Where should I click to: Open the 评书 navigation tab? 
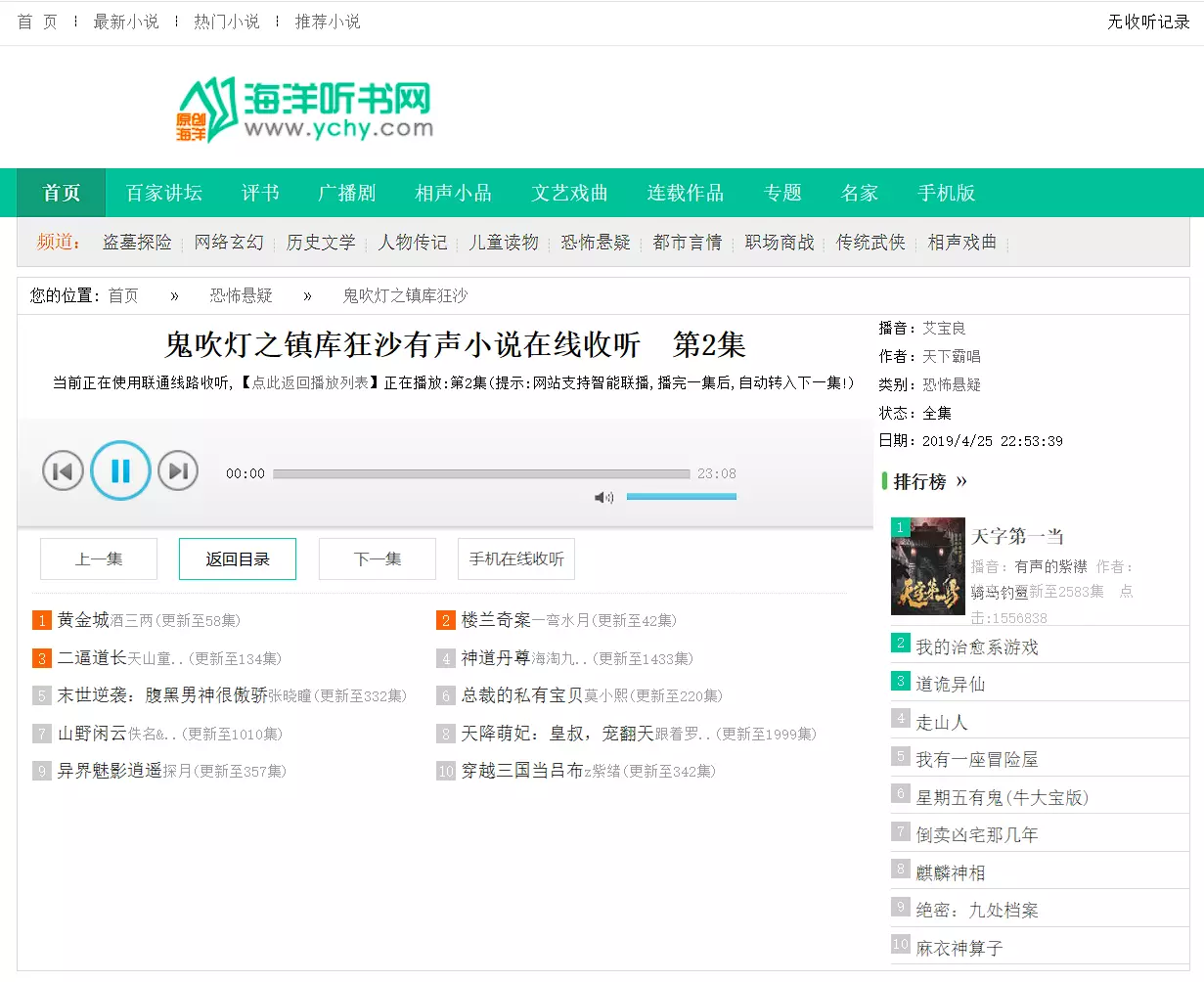click(260, 193)
